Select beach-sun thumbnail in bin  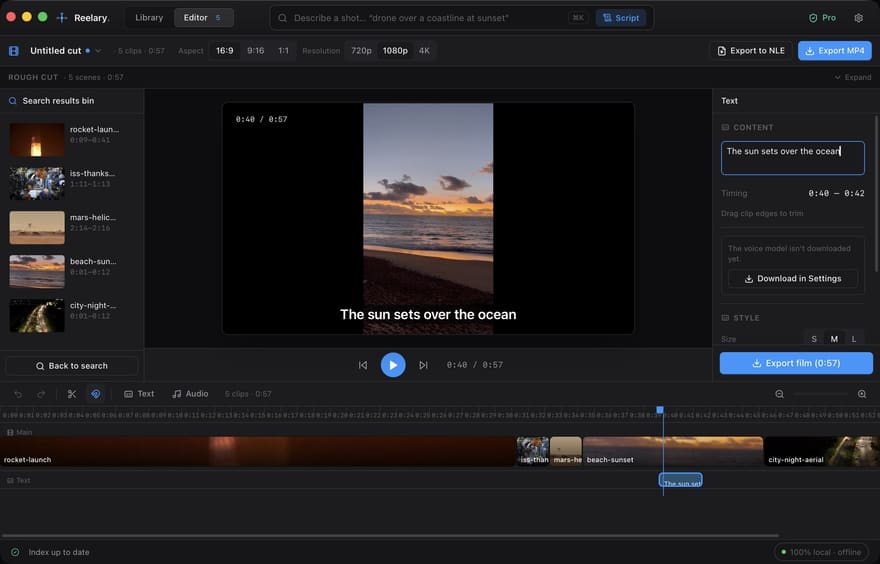click(36, 272)
